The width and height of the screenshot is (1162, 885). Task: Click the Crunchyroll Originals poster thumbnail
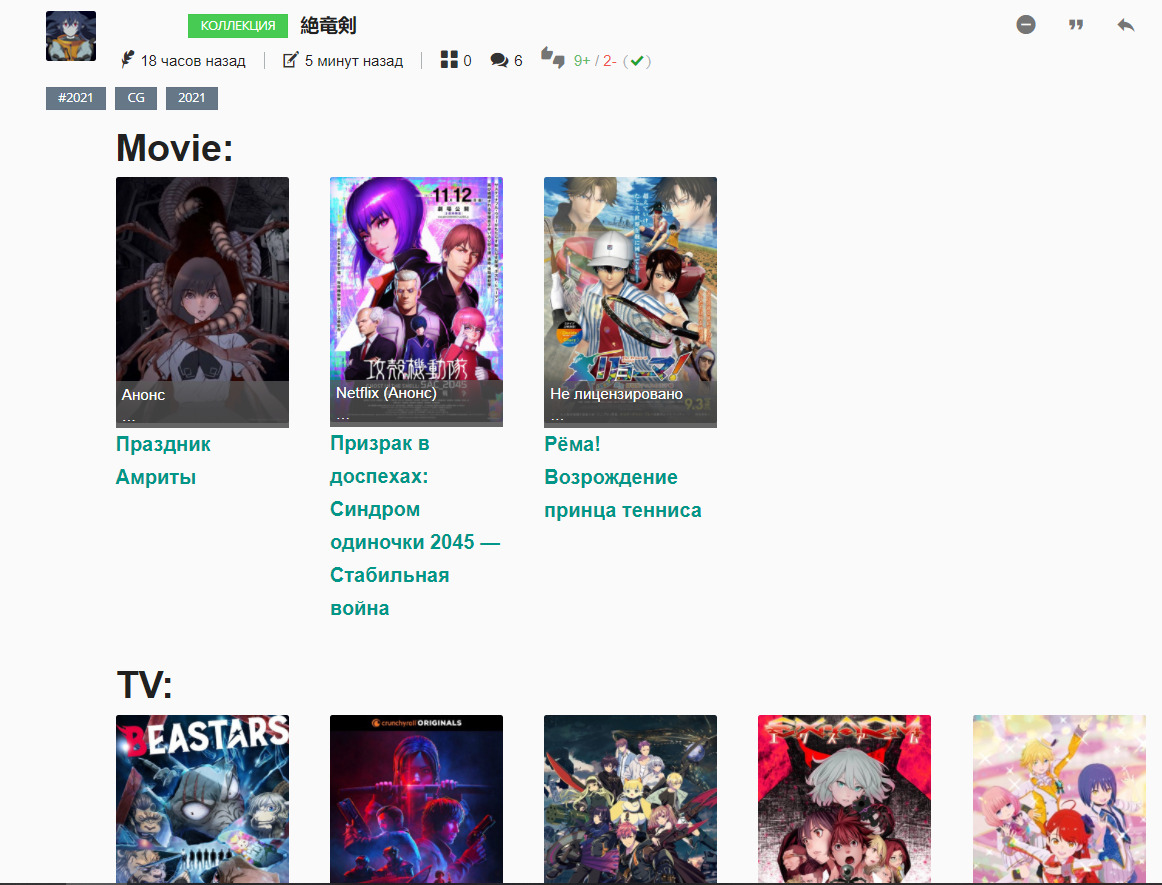pyautogui.click(x=416, y=799)
